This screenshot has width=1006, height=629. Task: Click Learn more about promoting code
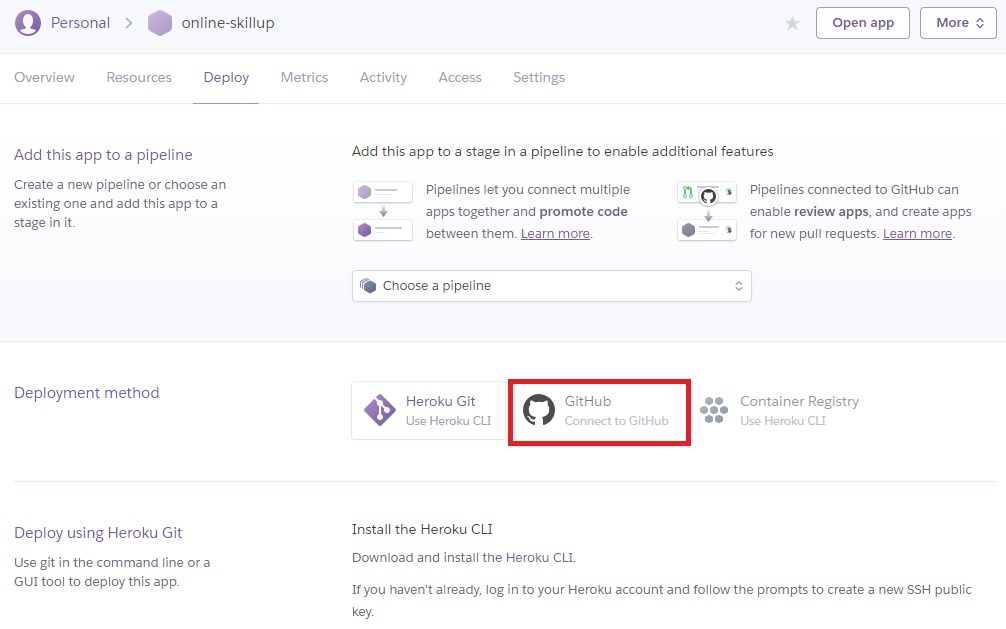[x=555, y=234]
